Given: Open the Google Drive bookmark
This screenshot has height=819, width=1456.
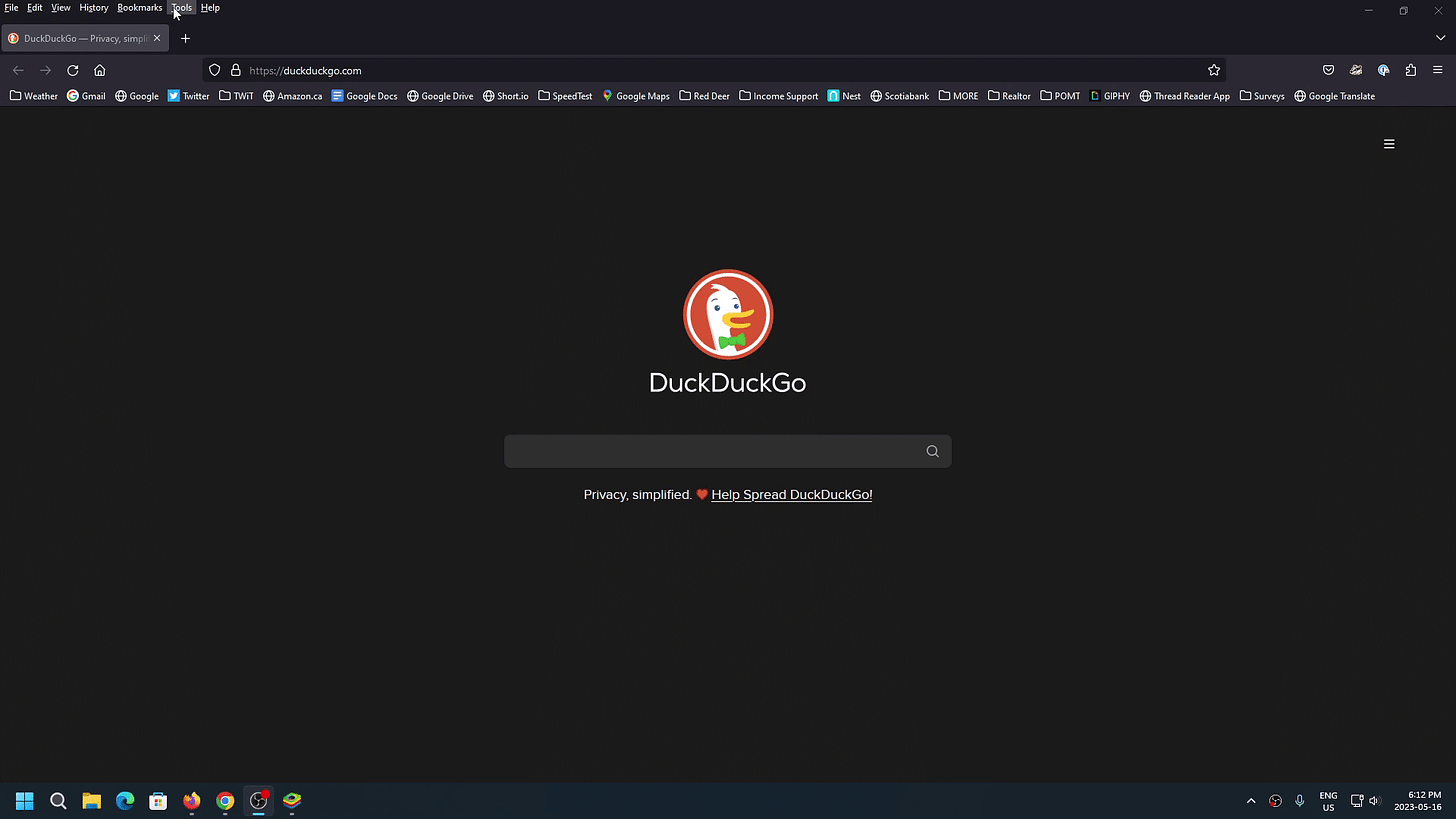Looking at the screenshot, I should [440, 96].
